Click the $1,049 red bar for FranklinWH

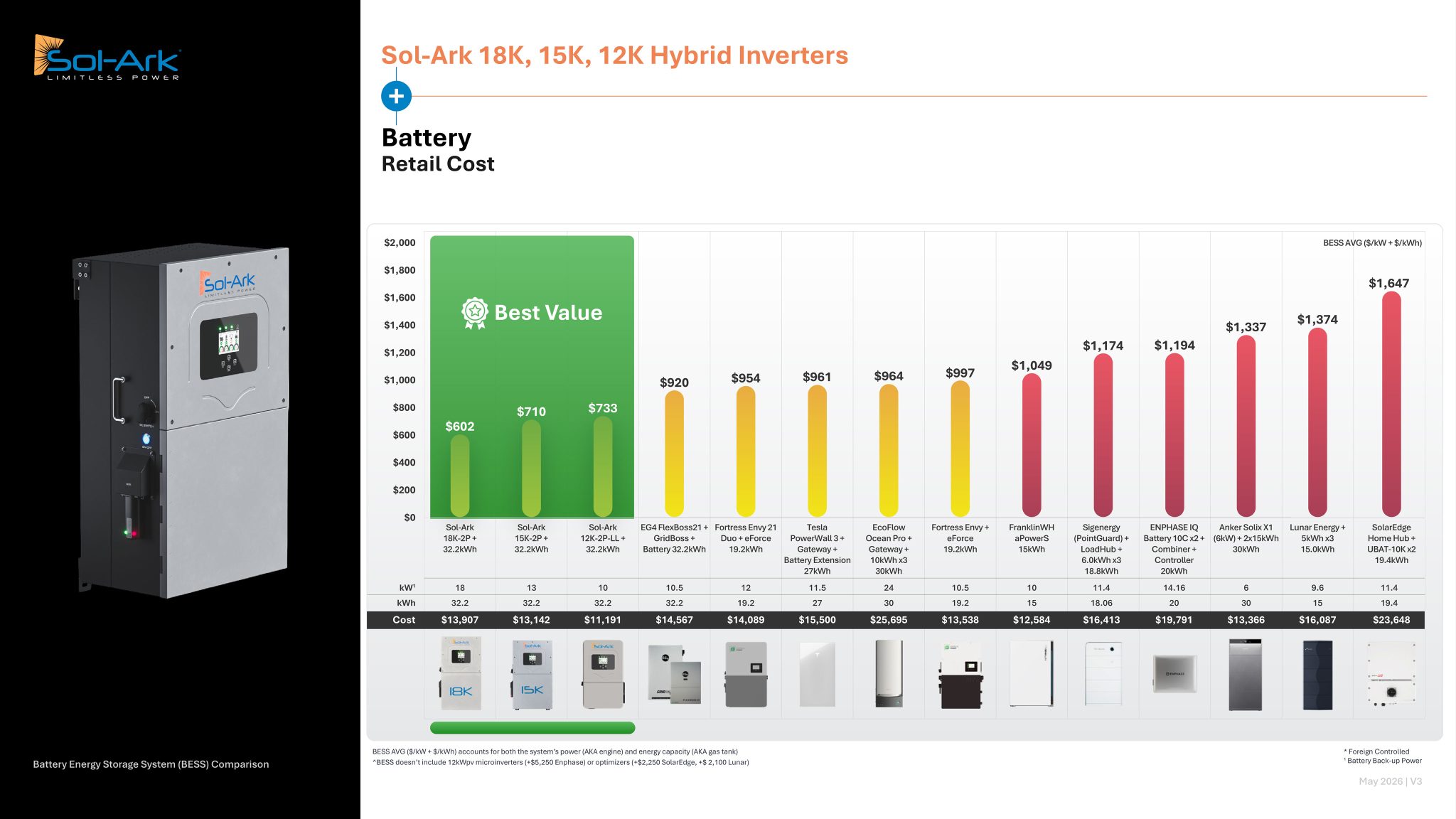1032,444
